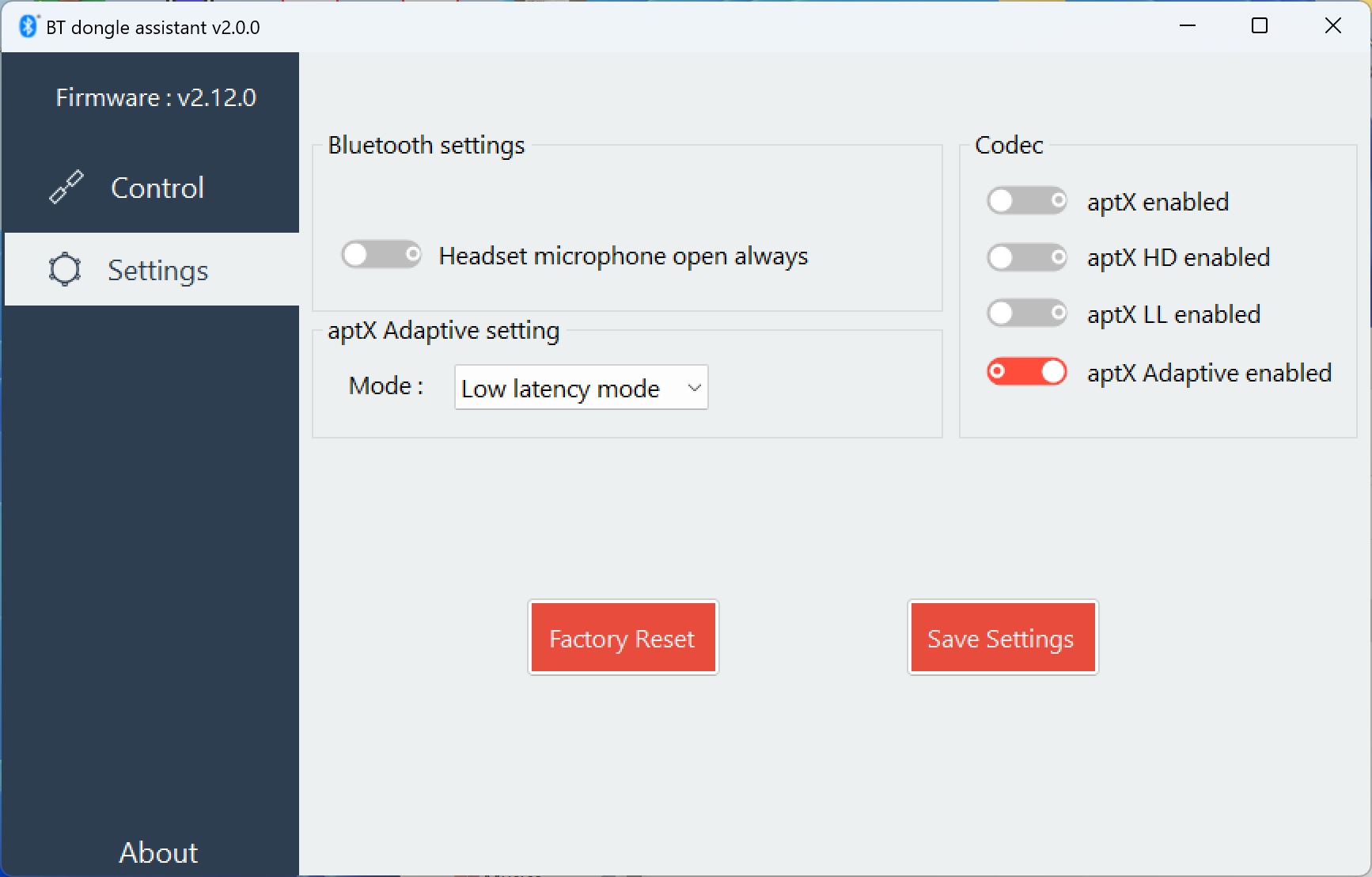Open the Control tab
Image resolution: width=1372 pixels, height=877 pixels.
(152, 188)
